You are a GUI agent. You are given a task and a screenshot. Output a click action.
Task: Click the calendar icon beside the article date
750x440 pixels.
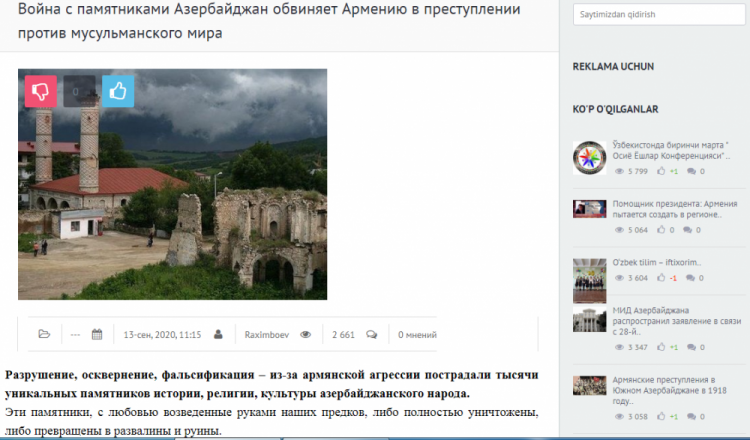(97, 334)
